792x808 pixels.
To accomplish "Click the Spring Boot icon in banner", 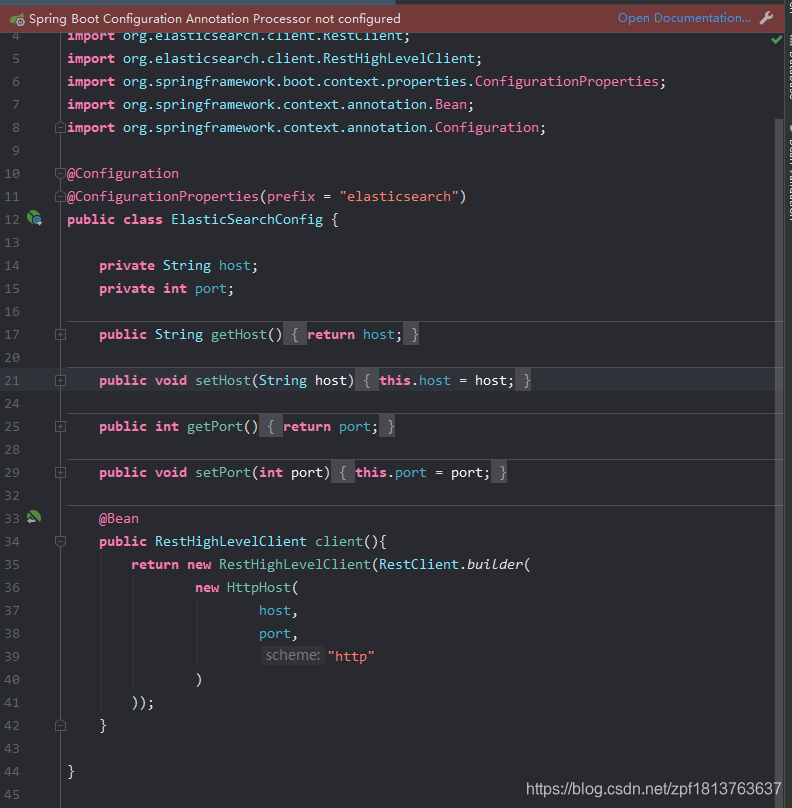I will pos(17,20).
